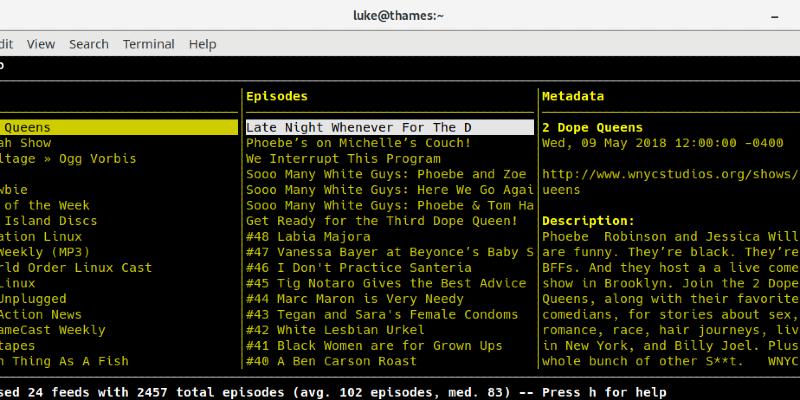
Task: Pick Get Ready for the Third Dope Queen
Action: [x=382, y=221]
